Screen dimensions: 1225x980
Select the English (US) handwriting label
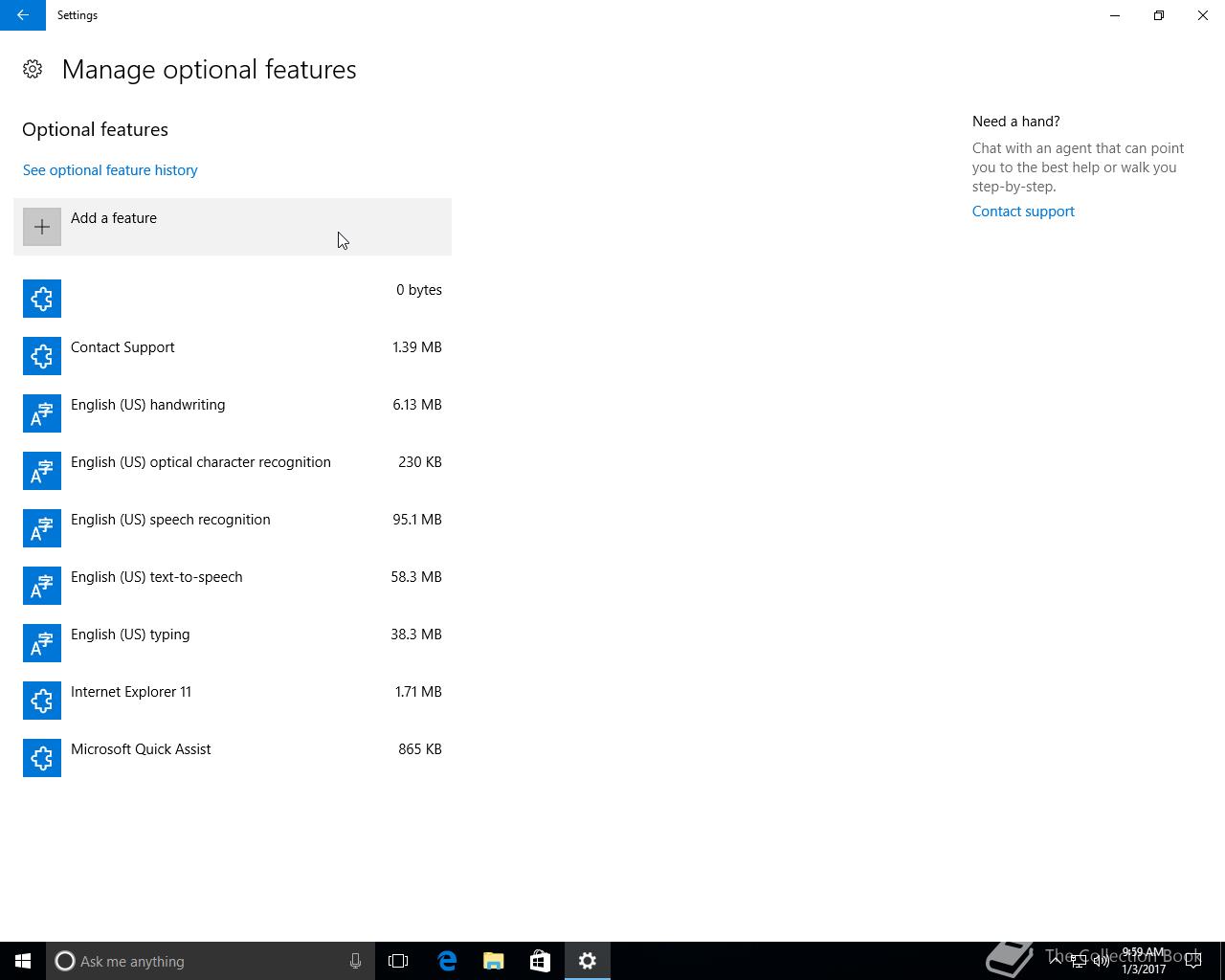[x=148, y=405]
